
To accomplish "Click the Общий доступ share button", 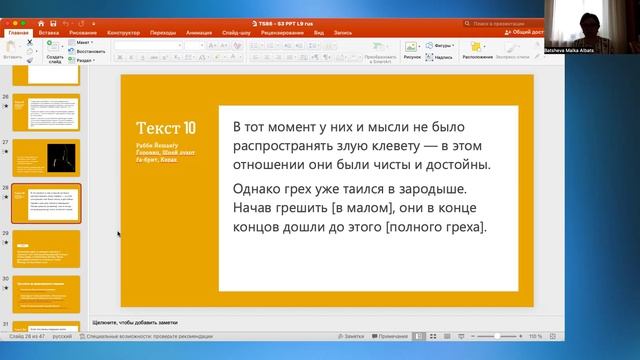I will [x=524, y=32].
